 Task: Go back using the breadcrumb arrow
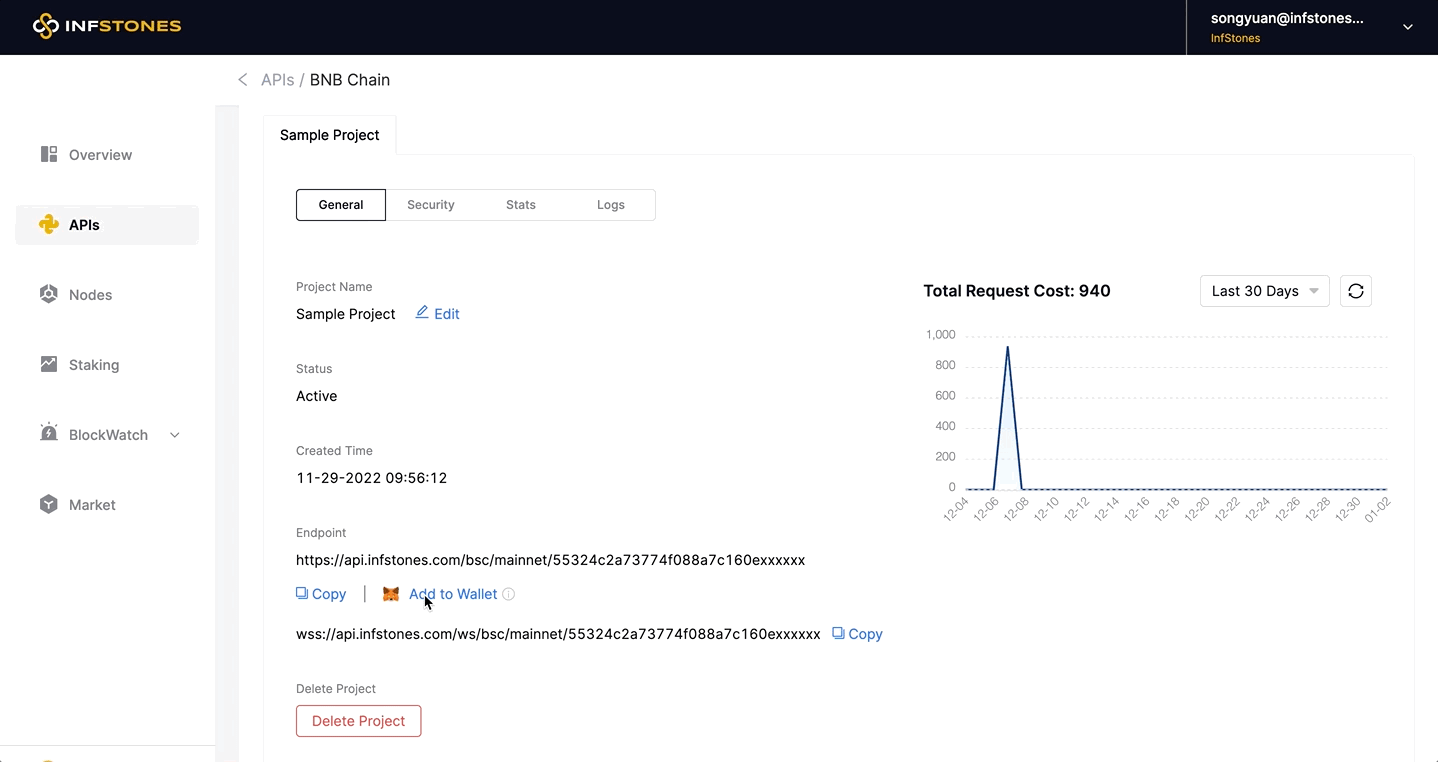pos(242,80)
